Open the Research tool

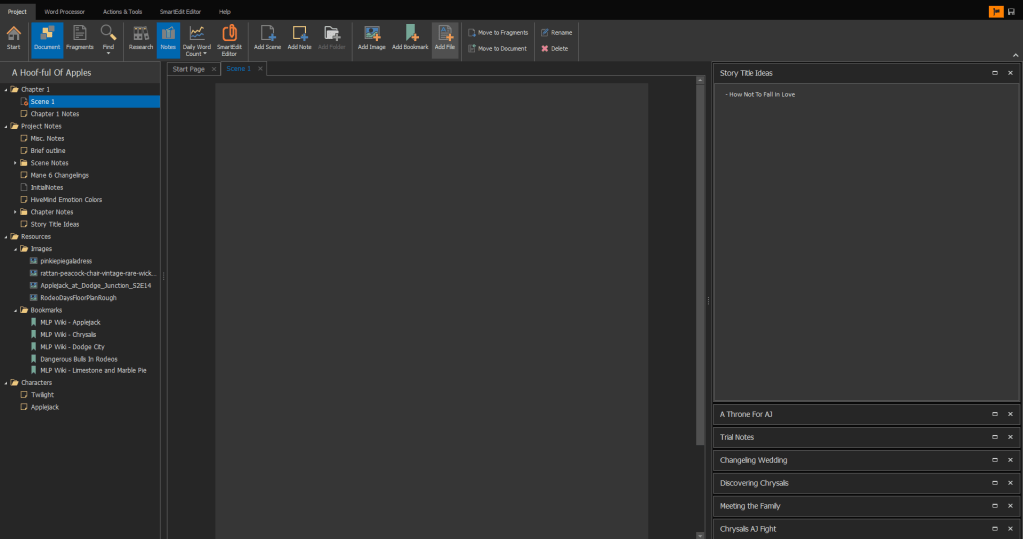(x=141, y=38)
